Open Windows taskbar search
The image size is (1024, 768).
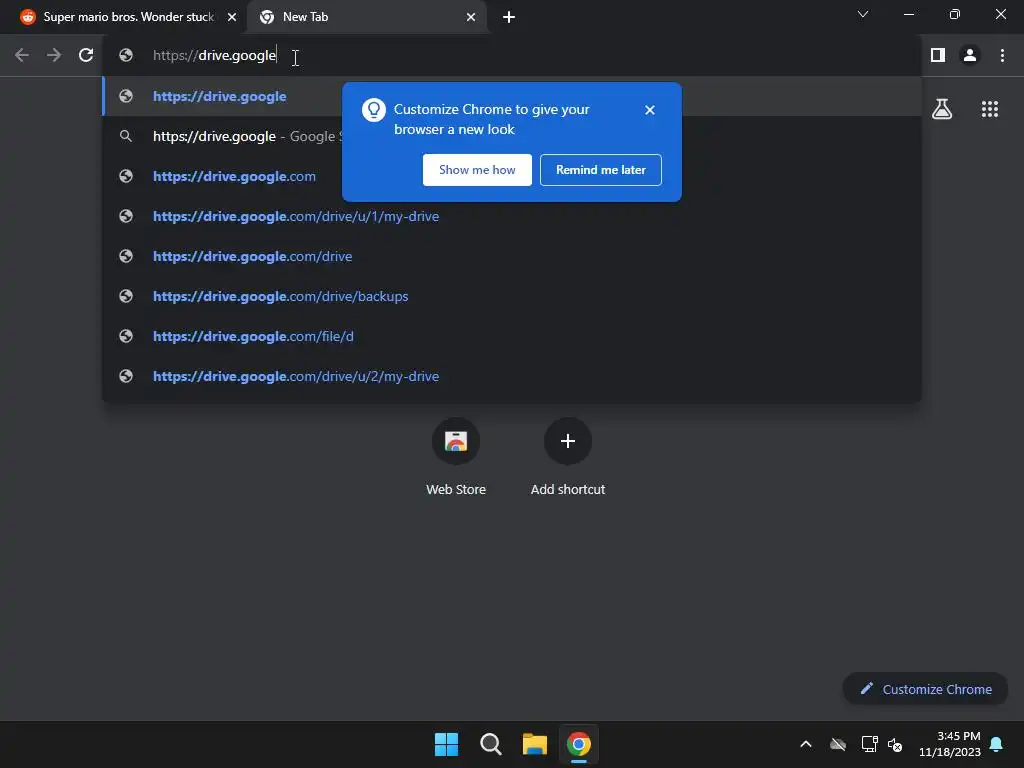pos(490,744)
